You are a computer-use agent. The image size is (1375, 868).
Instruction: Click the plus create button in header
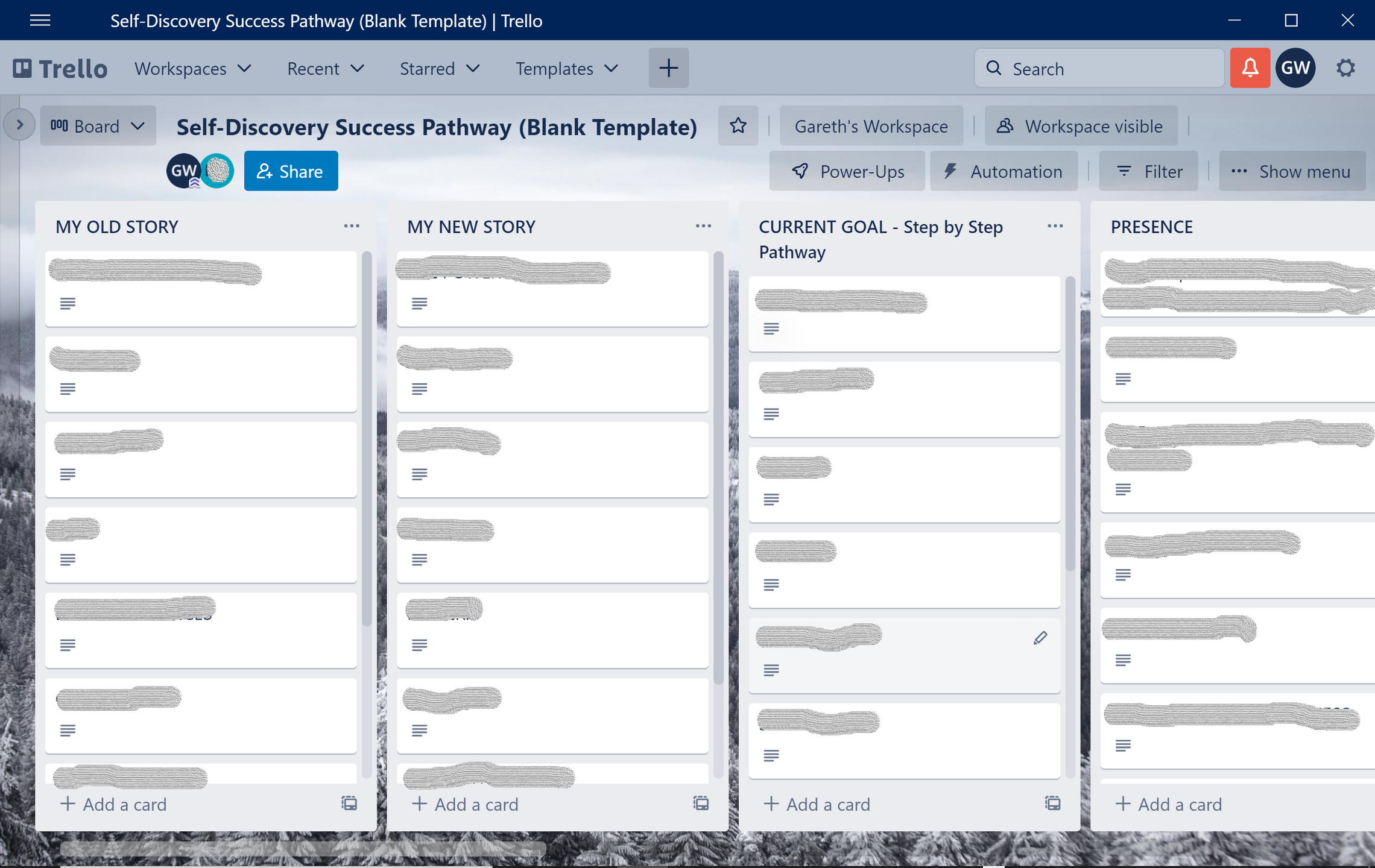tap(668, 68)
